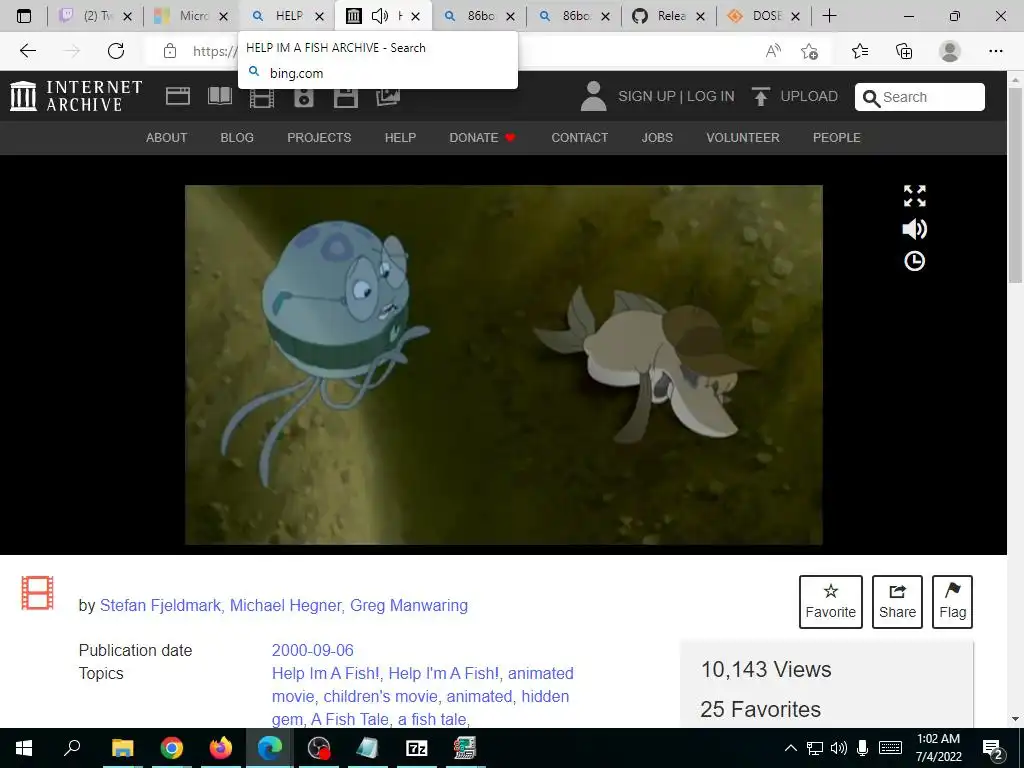Click the LOG IN link
The width and height of the screenshot is (1024, 768).
[711, 97]
